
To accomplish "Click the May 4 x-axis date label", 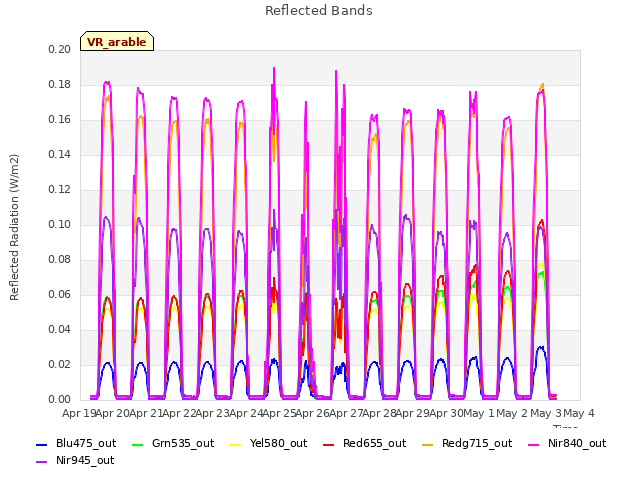I will click(579, 413).
